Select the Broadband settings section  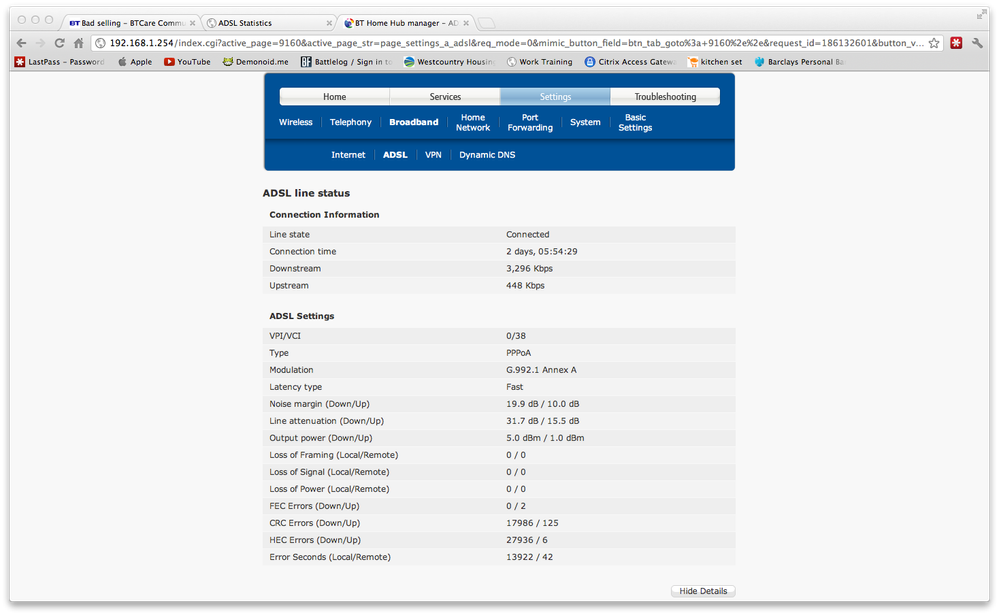pyautogui.click(x=413, y=122)
